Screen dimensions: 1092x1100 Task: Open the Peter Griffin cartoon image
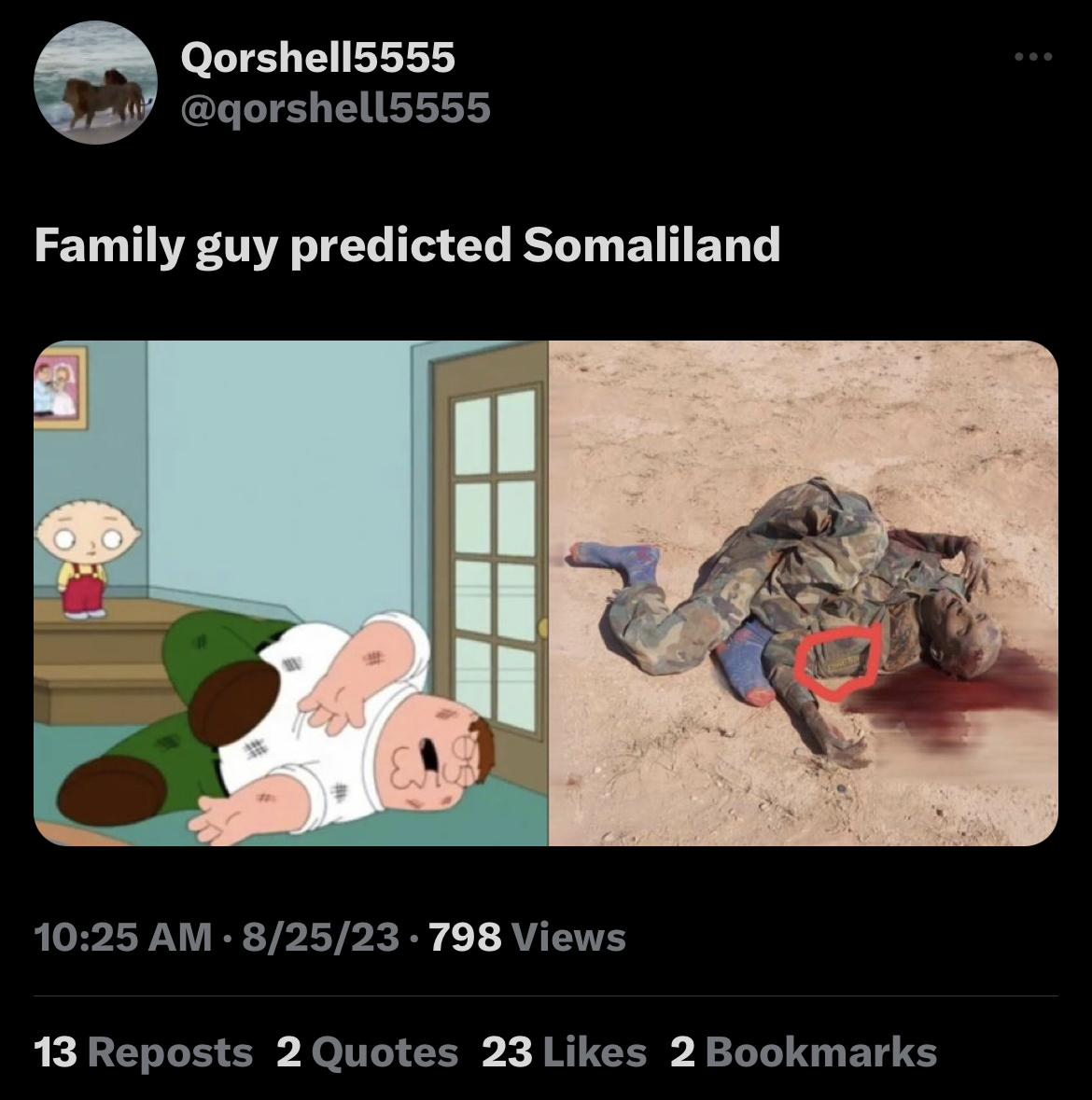click(290, 592)
